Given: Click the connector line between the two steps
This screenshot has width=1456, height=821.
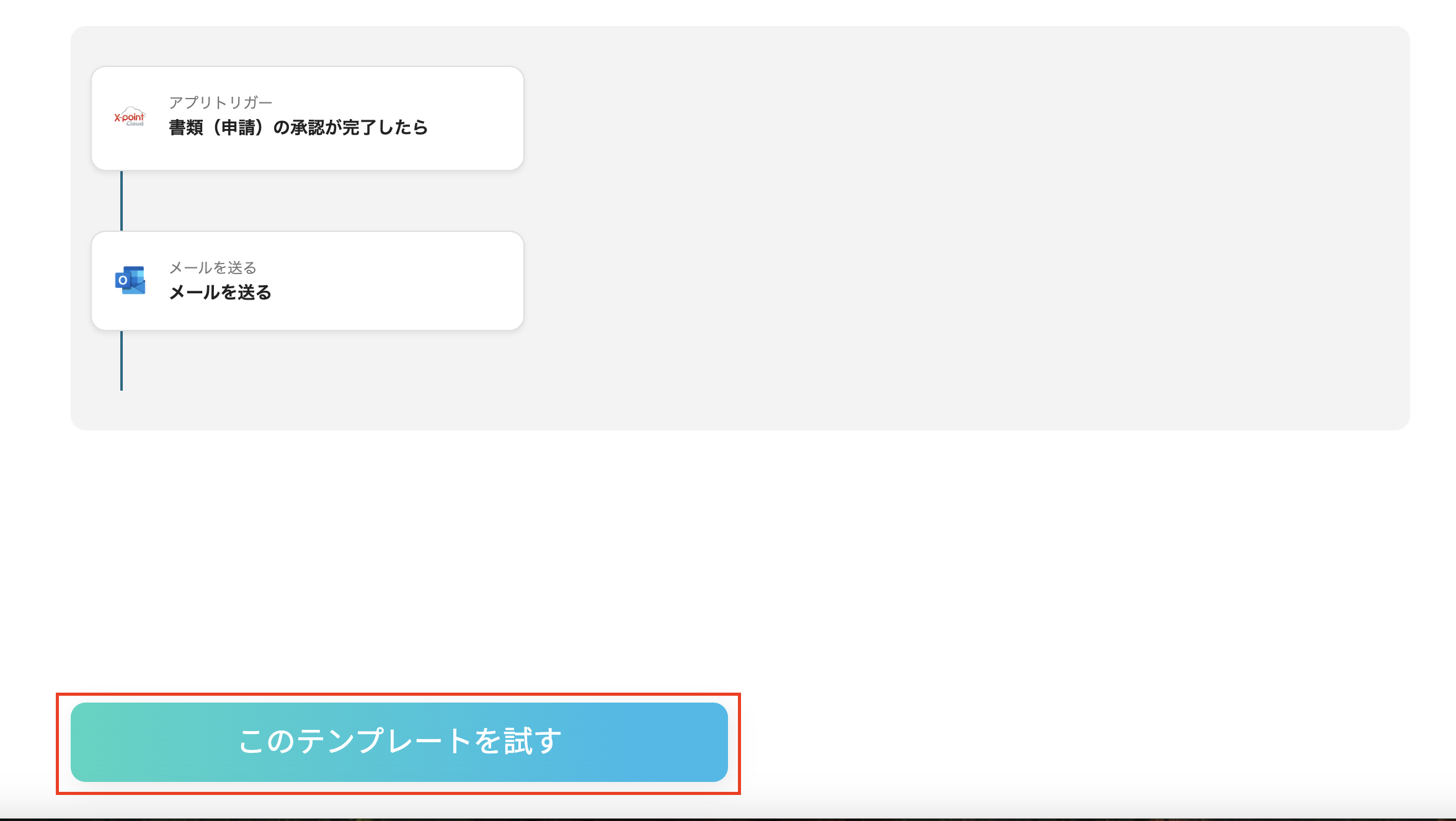Looking at the screenshot, I should coord(122,200).
